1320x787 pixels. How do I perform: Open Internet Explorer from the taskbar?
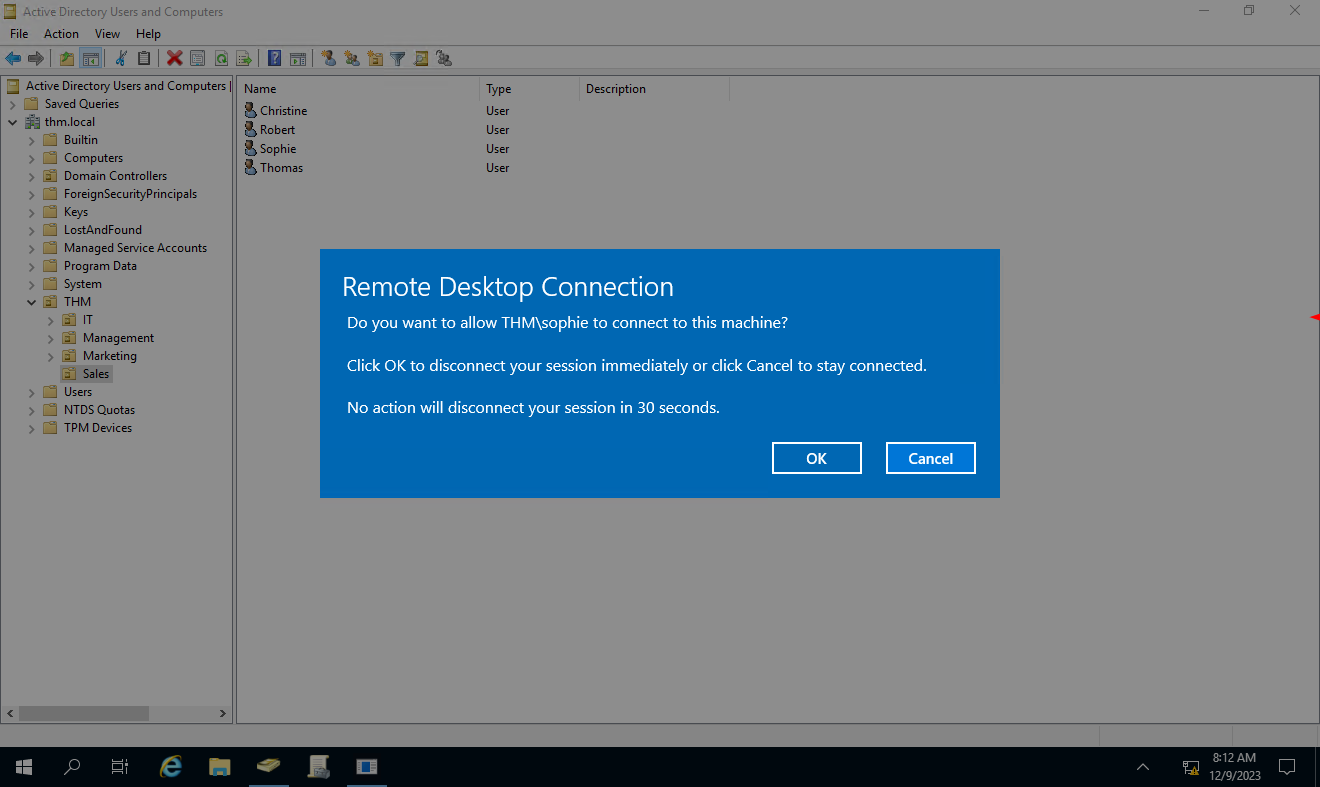[x=172, y=767]
